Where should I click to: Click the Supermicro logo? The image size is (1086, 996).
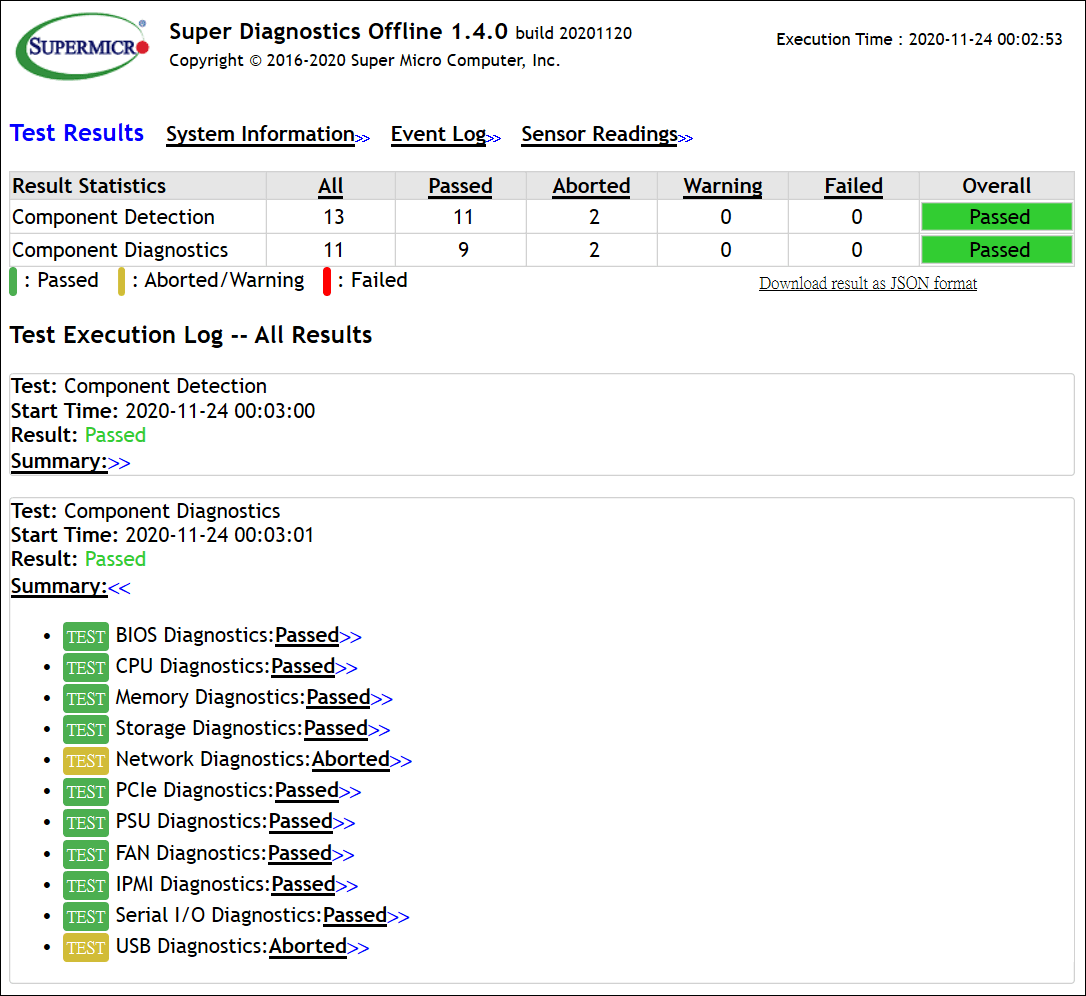coord(83,47)
